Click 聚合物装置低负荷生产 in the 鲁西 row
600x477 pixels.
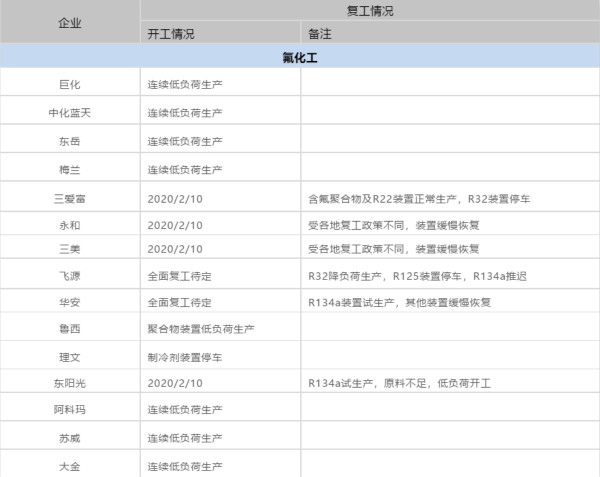[201, 329]
